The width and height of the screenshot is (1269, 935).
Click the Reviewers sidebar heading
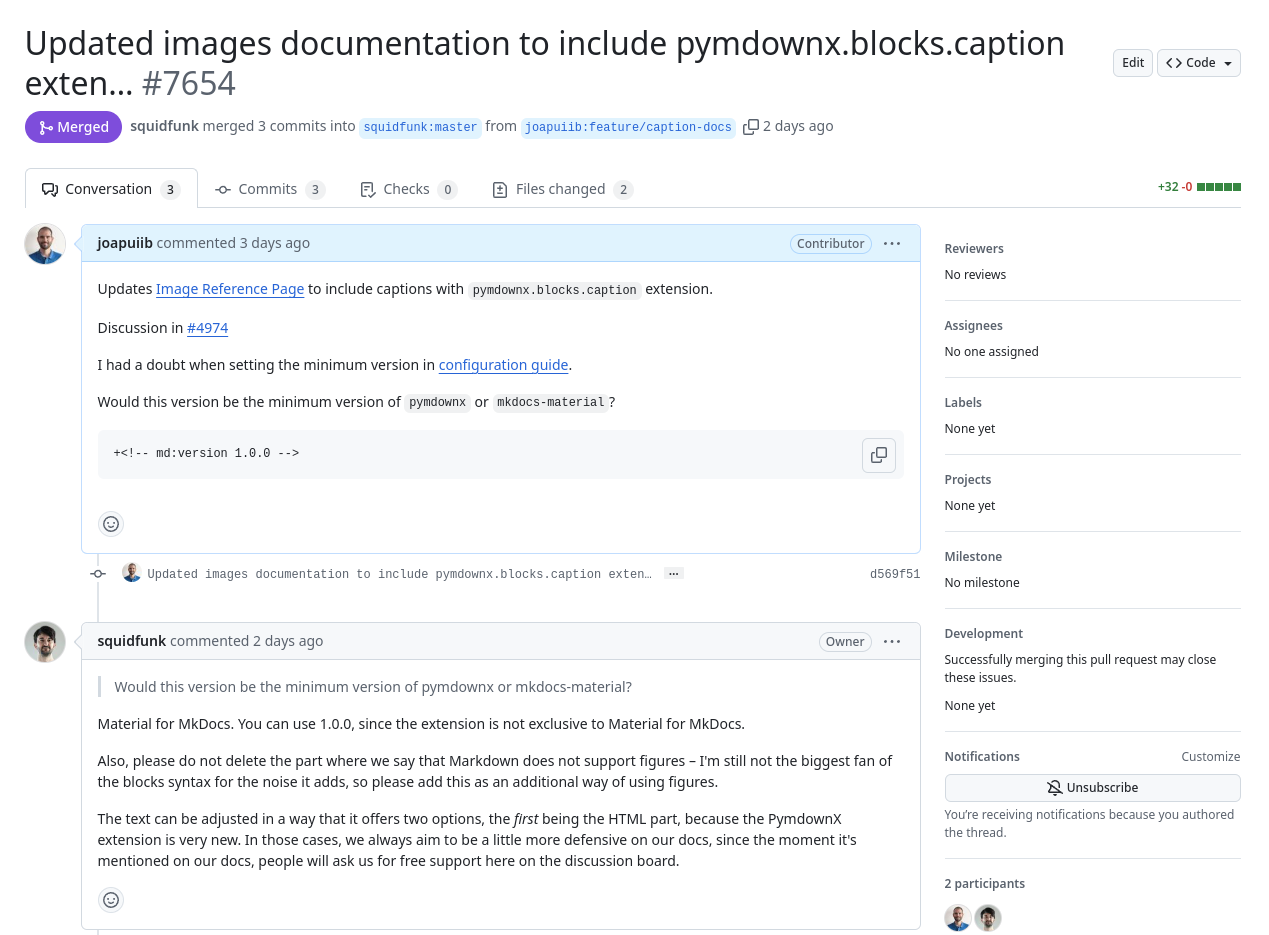974,249
